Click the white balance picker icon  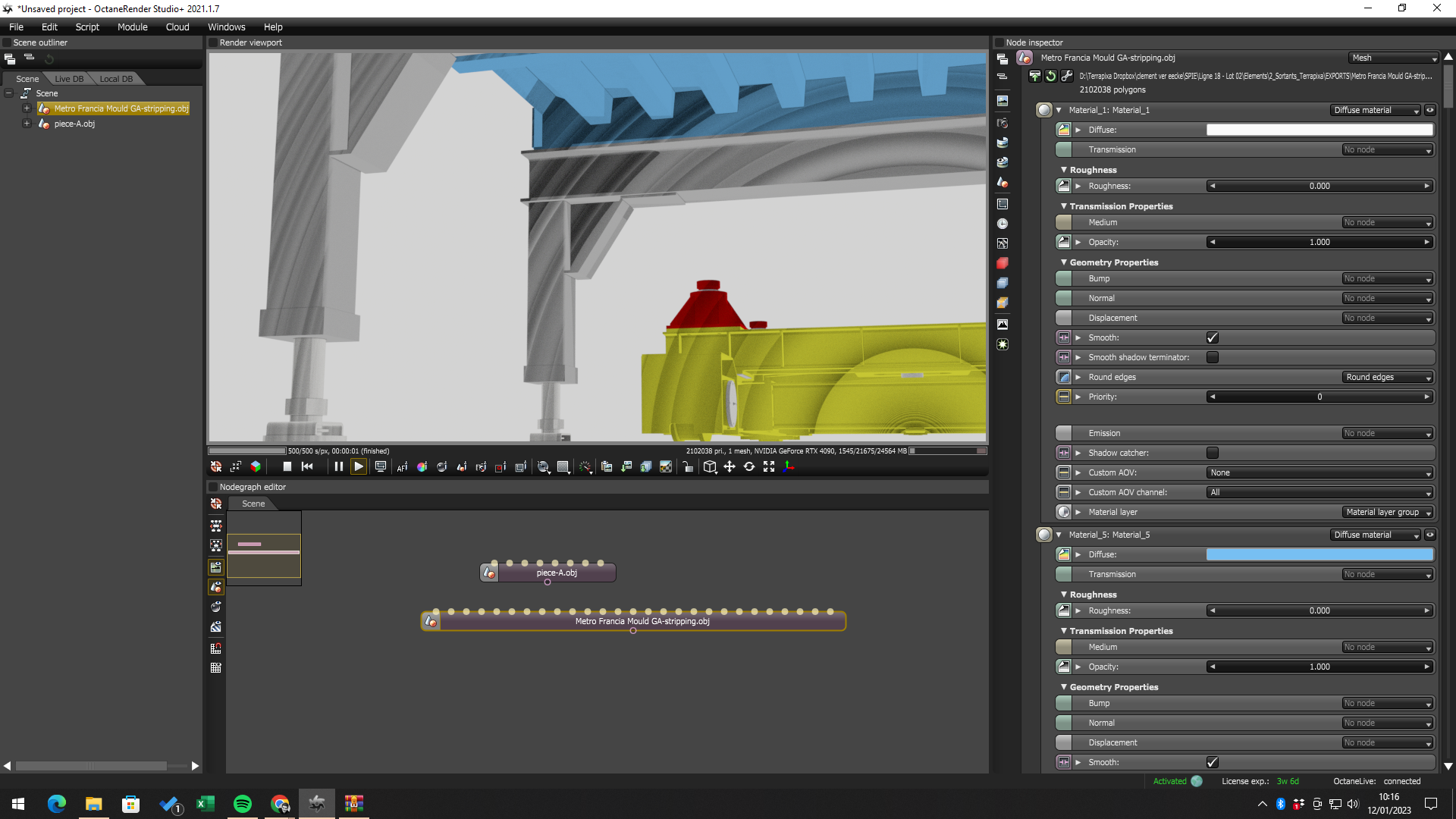pos(422,467)
